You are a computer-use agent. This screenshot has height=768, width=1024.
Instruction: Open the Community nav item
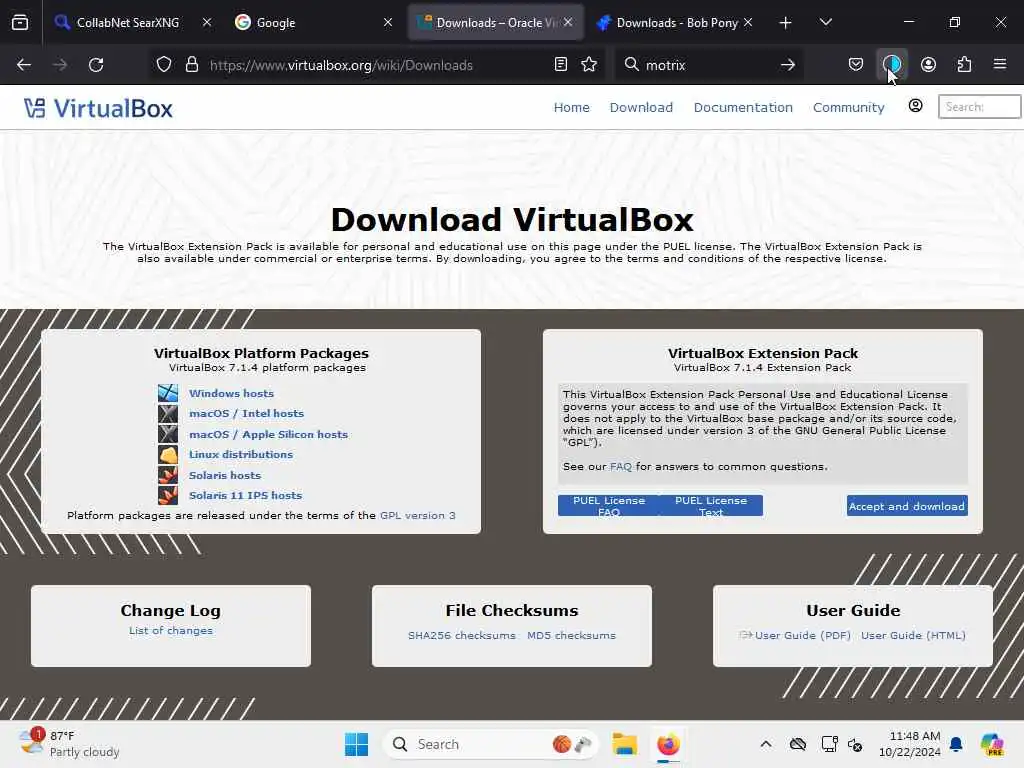coord(848,107)
